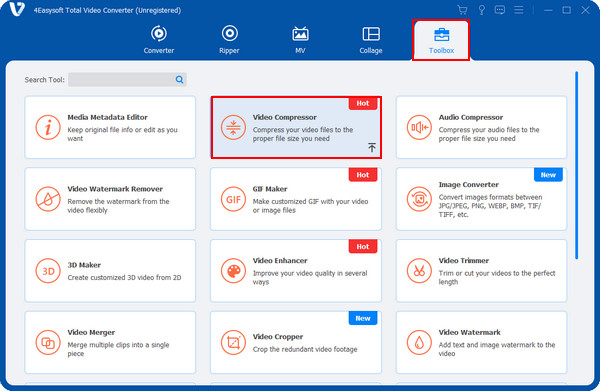600x391 pixels.
Task: Open the feedback chat icon
Action: click(500, 10)
